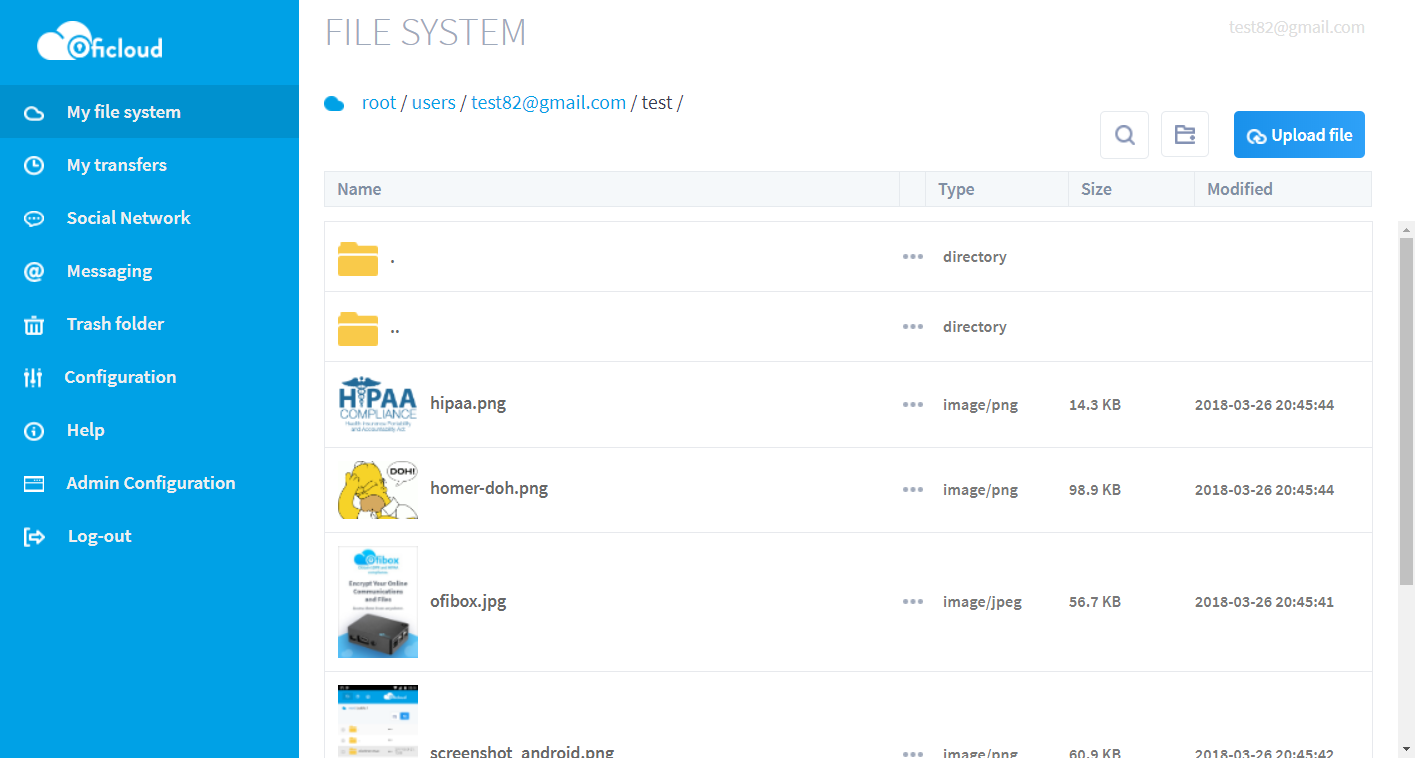Open the hipaa.png file name
Viewport: 1415px width, 758px height.
tap(468, 404)
